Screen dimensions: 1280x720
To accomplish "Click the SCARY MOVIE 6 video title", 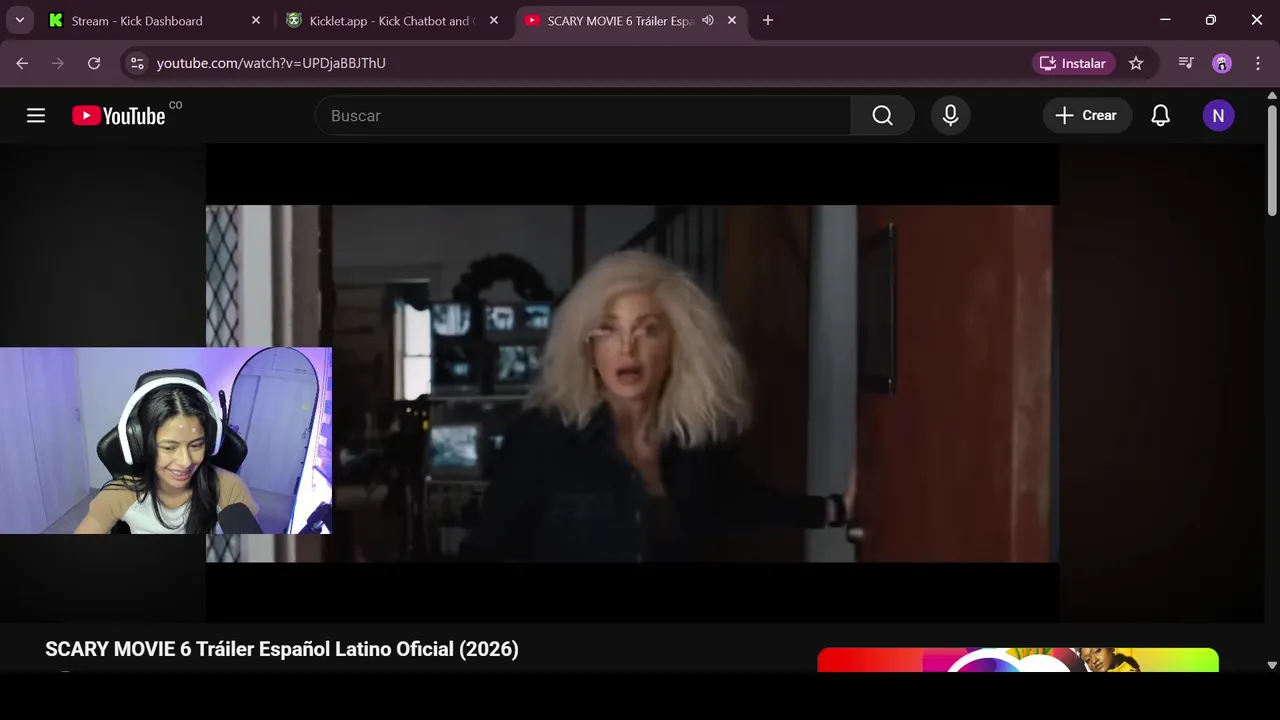I will [x=282, y=649].
